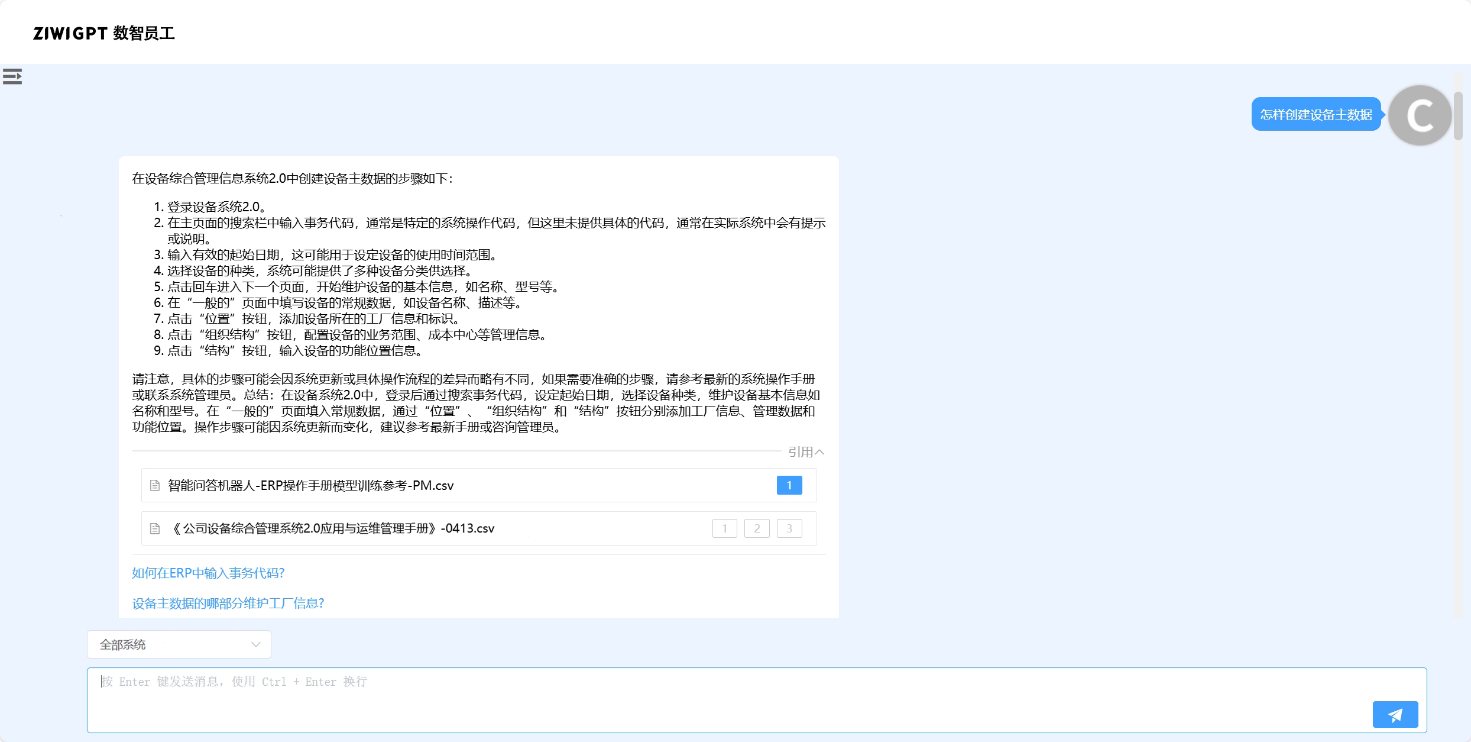Screen dimensions: 1471x742
Task: Open reference 3 of 运维管理手册 0413.csv
Action: point(790,528)
